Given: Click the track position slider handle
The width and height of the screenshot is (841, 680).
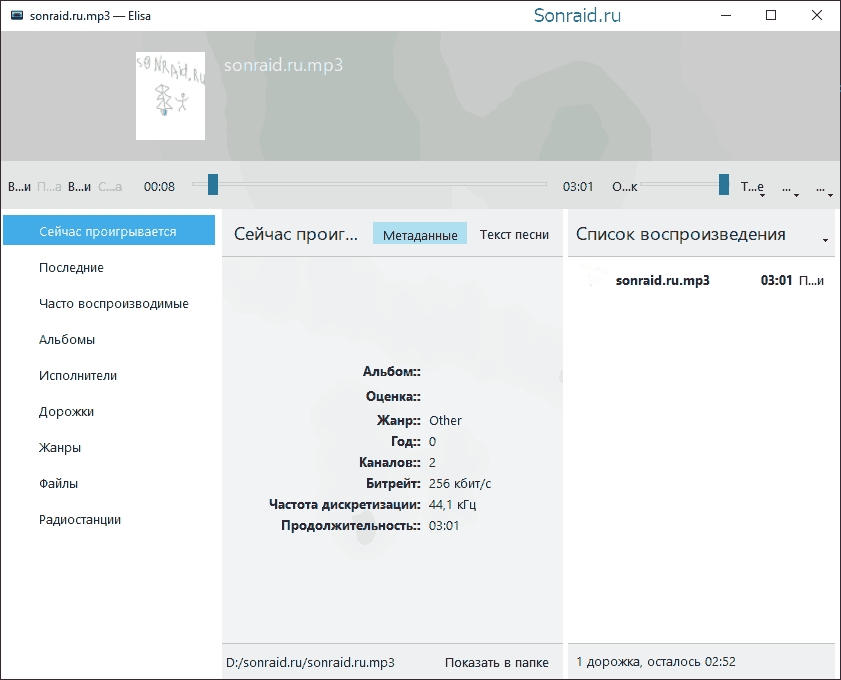Looking at the screenshot, I should pos(213,184).
